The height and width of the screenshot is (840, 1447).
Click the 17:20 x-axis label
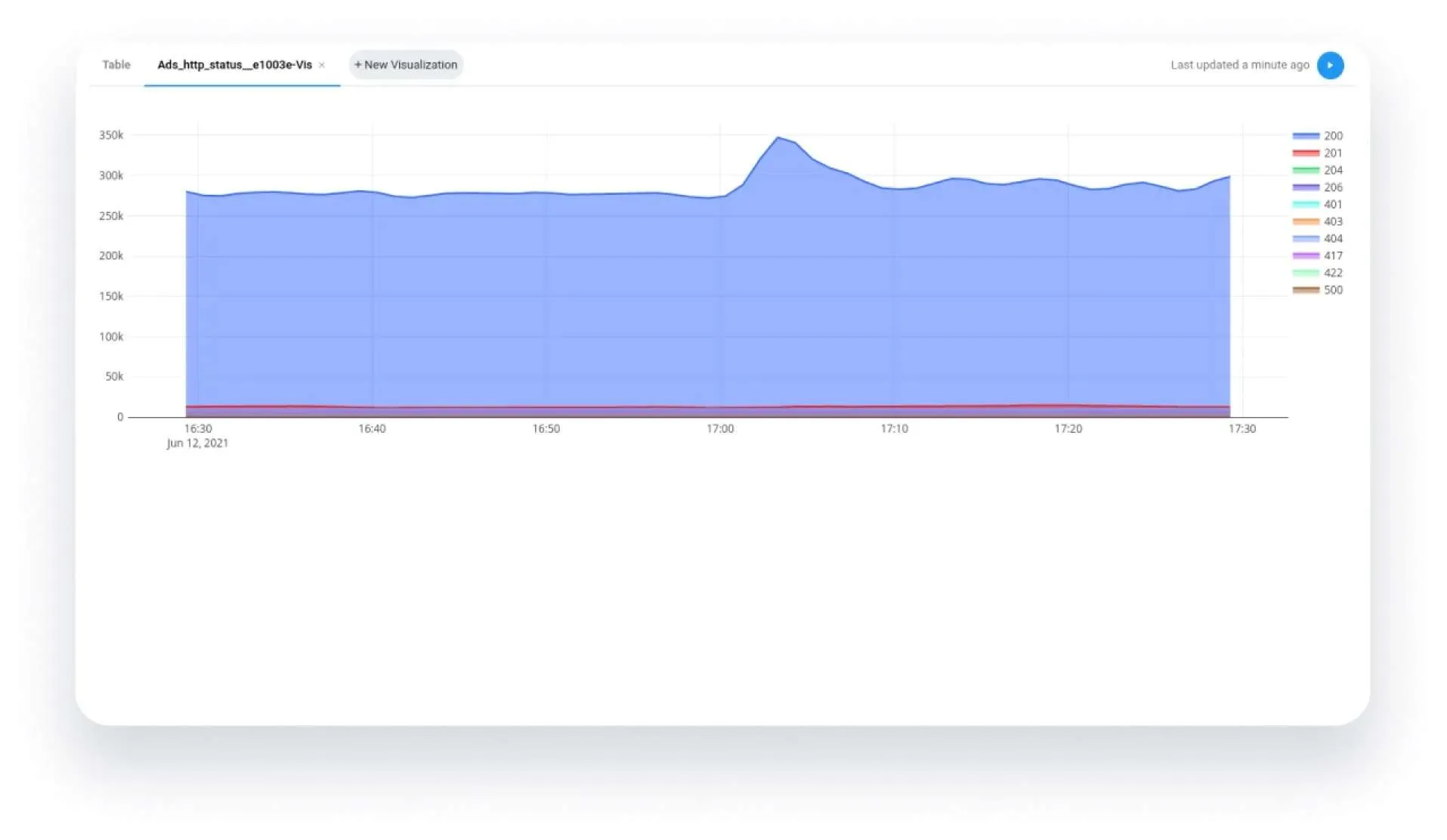pos(1068,429)
